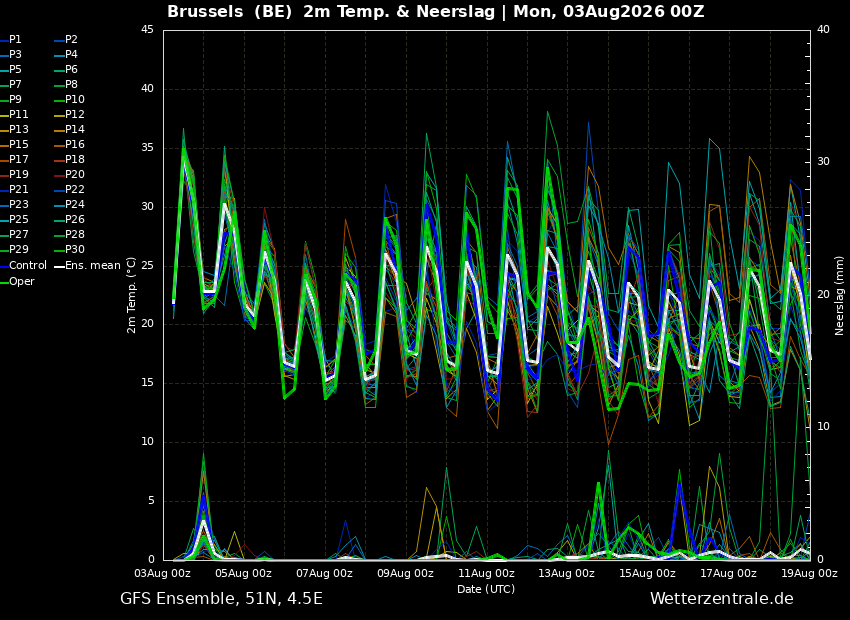850x620 pixels.
Task: Click the P20 legend label
Action: [x=70, y=175]
